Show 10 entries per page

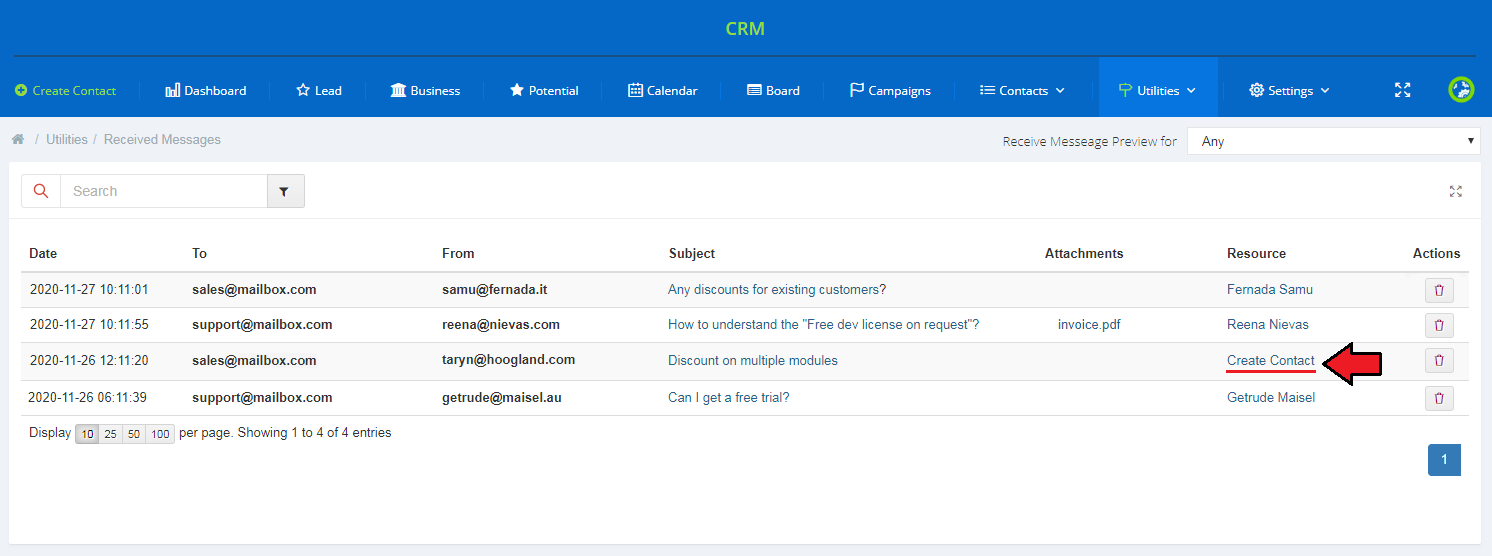click(87, 434)
